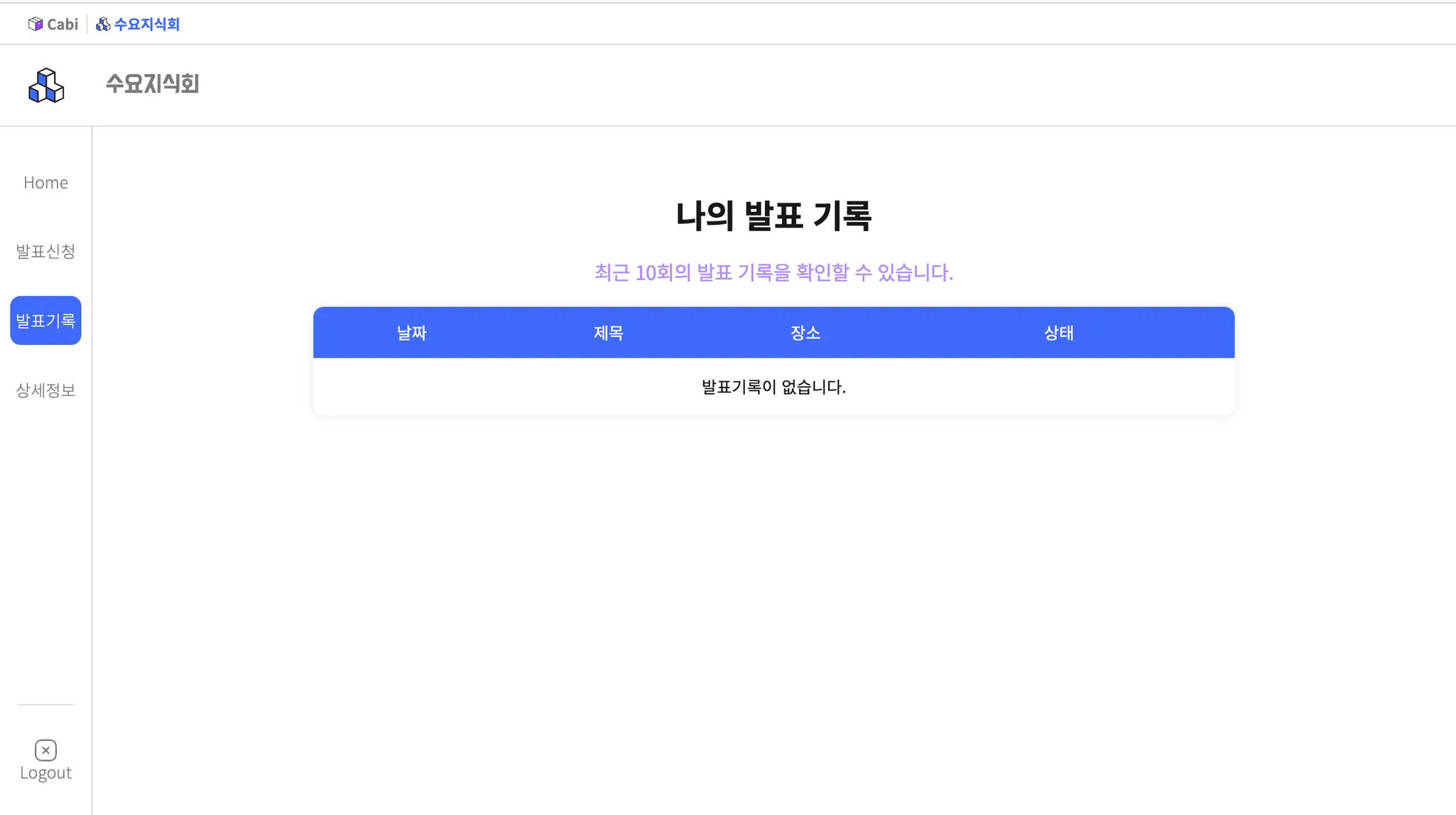Click the purple 최근 10회의 발표 기록 subtitle

coord(773,272)
